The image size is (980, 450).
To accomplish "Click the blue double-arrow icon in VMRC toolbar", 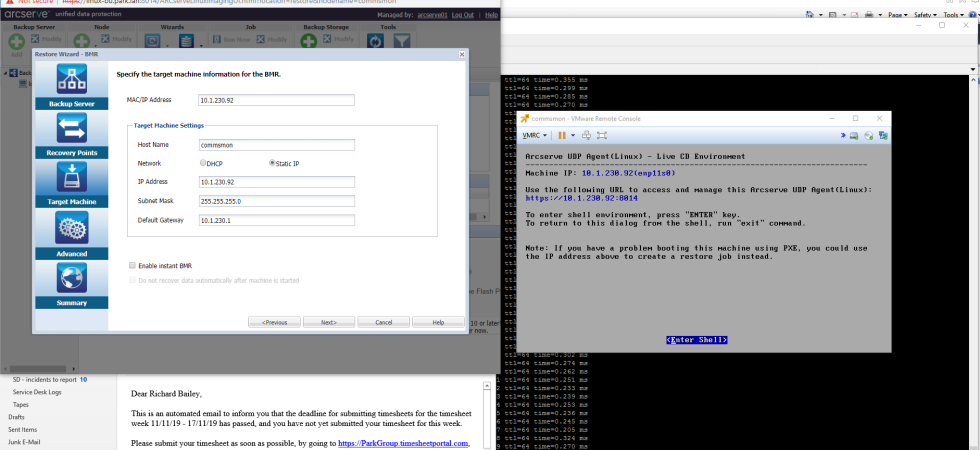I will (x=843, y=135).
